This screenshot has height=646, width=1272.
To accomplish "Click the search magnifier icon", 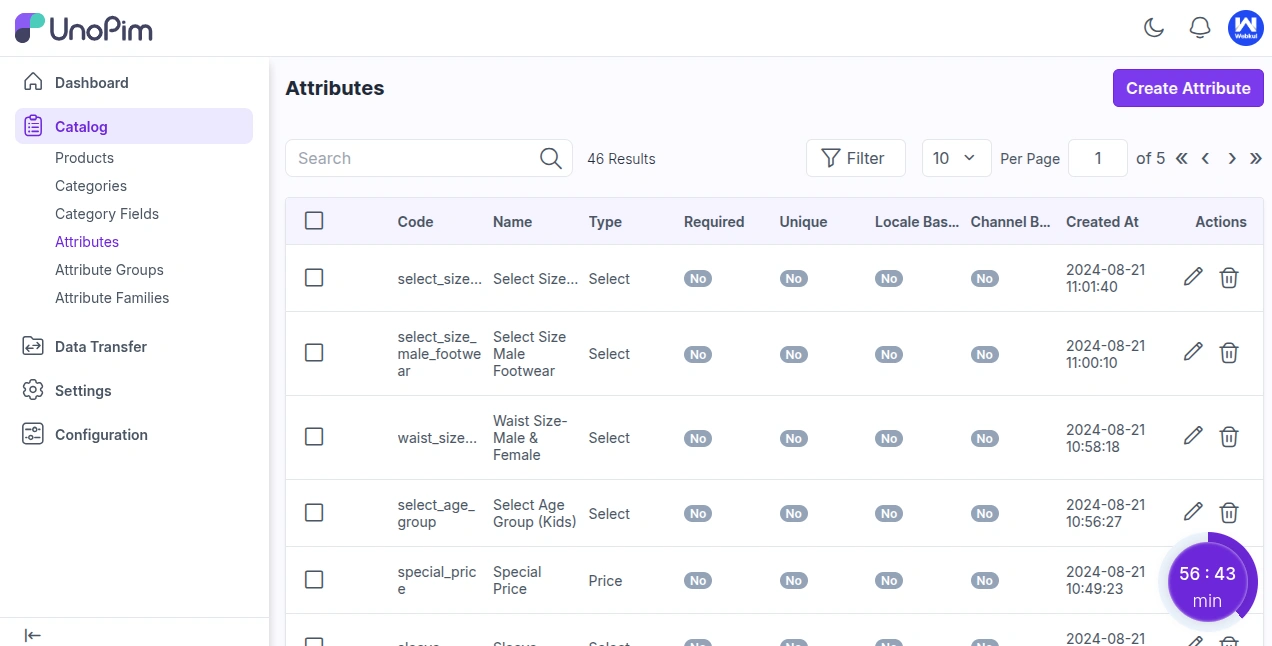I will point(550,158).
